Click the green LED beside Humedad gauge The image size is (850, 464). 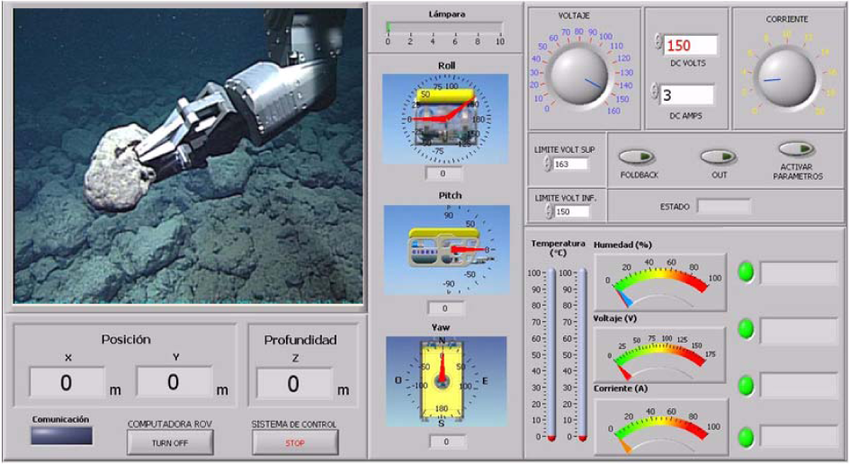(746, 272)
